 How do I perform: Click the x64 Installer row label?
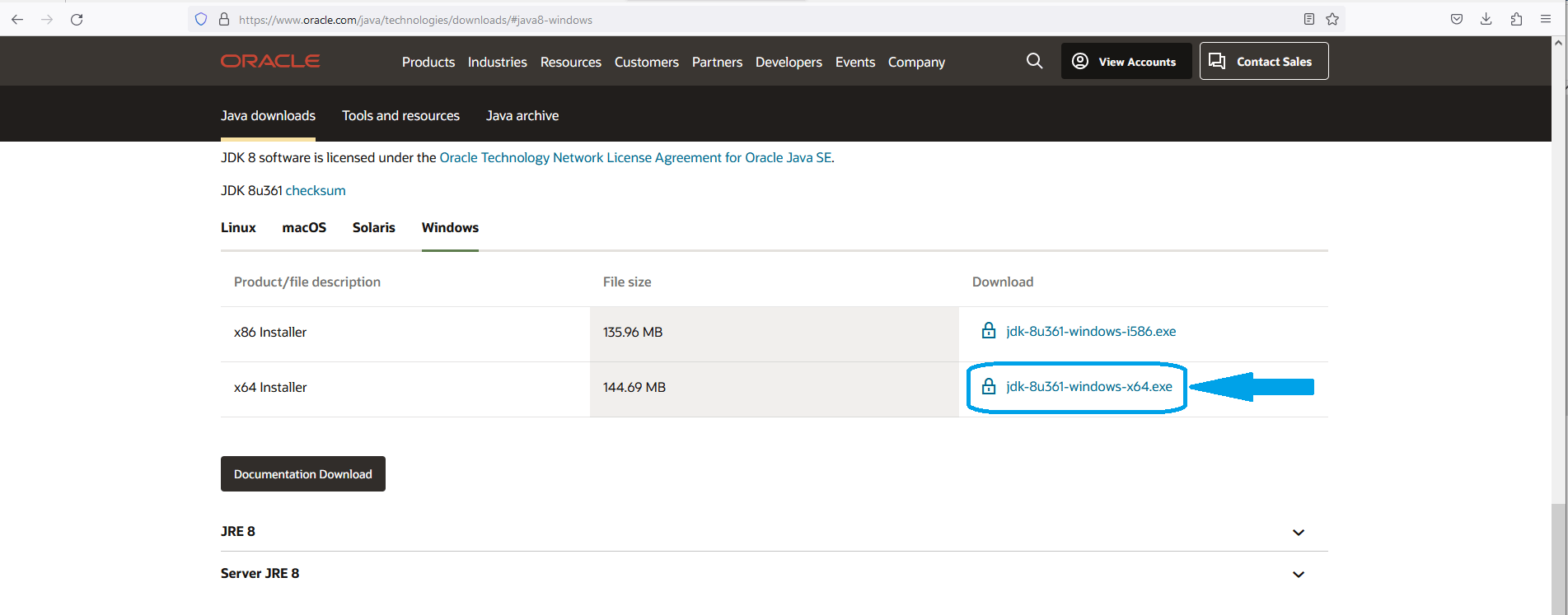tap(270, 387)
